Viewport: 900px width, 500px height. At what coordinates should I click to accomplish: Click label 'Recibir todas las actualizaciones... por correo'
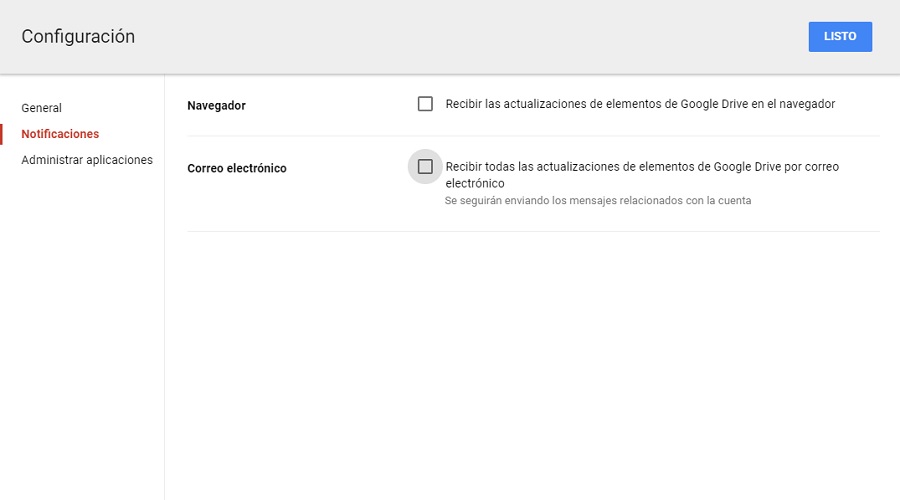[642, 167]
